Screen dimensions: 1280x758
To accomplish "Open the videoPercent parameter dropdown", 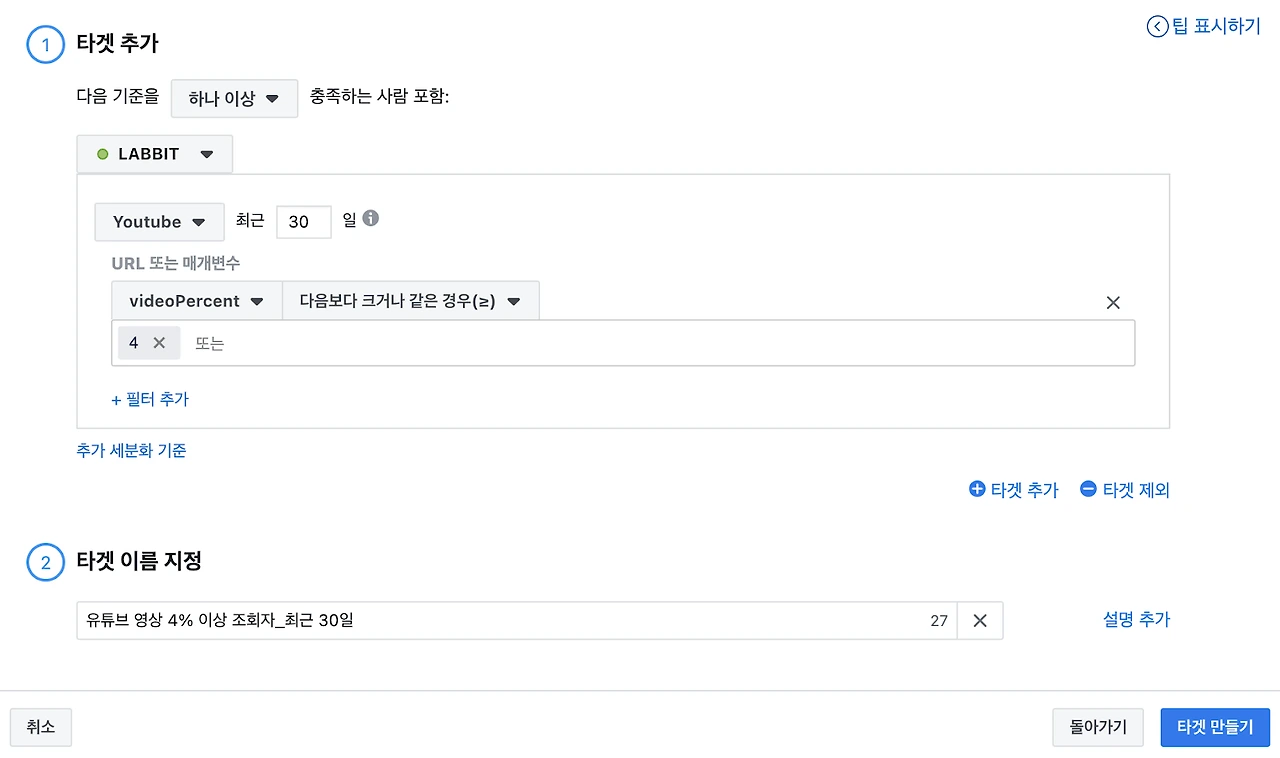I will (197, 301).
